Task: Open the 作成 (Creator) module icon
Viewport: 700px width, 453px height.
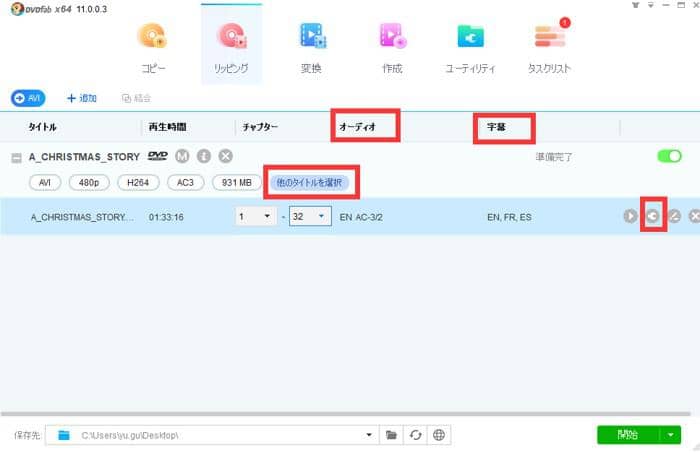Action: tap(392, 46)
